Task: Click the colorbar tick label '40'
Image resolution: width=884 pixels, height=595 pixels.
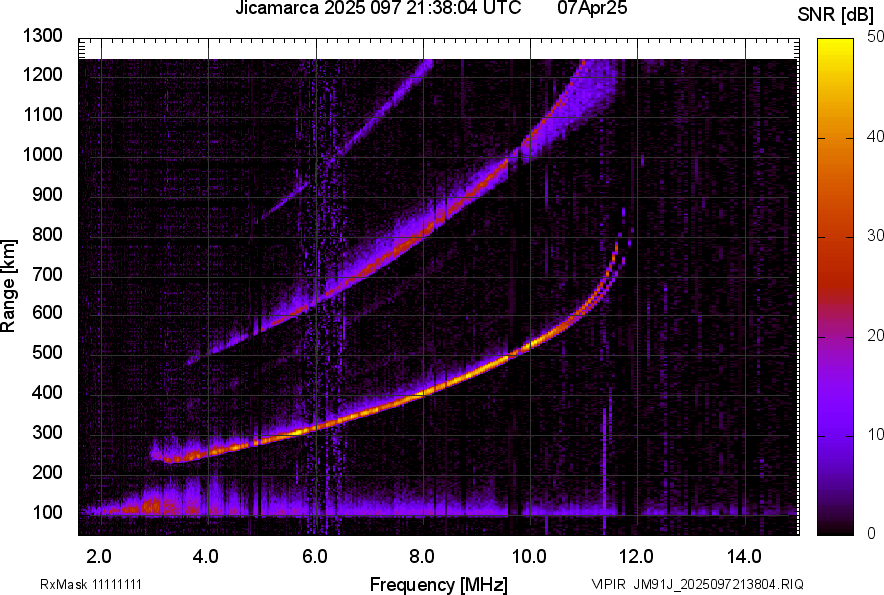Action: (x=876, y=136)
